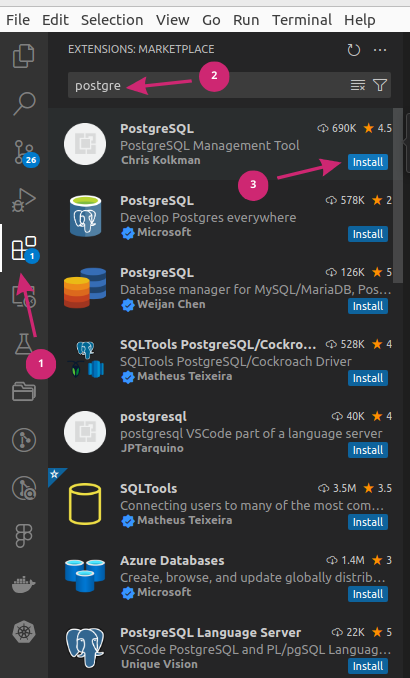This screenshot has width=410, height=678.
Task: Install Chris Kolkman's PostgreSQL extension
Action: [368, 162]
